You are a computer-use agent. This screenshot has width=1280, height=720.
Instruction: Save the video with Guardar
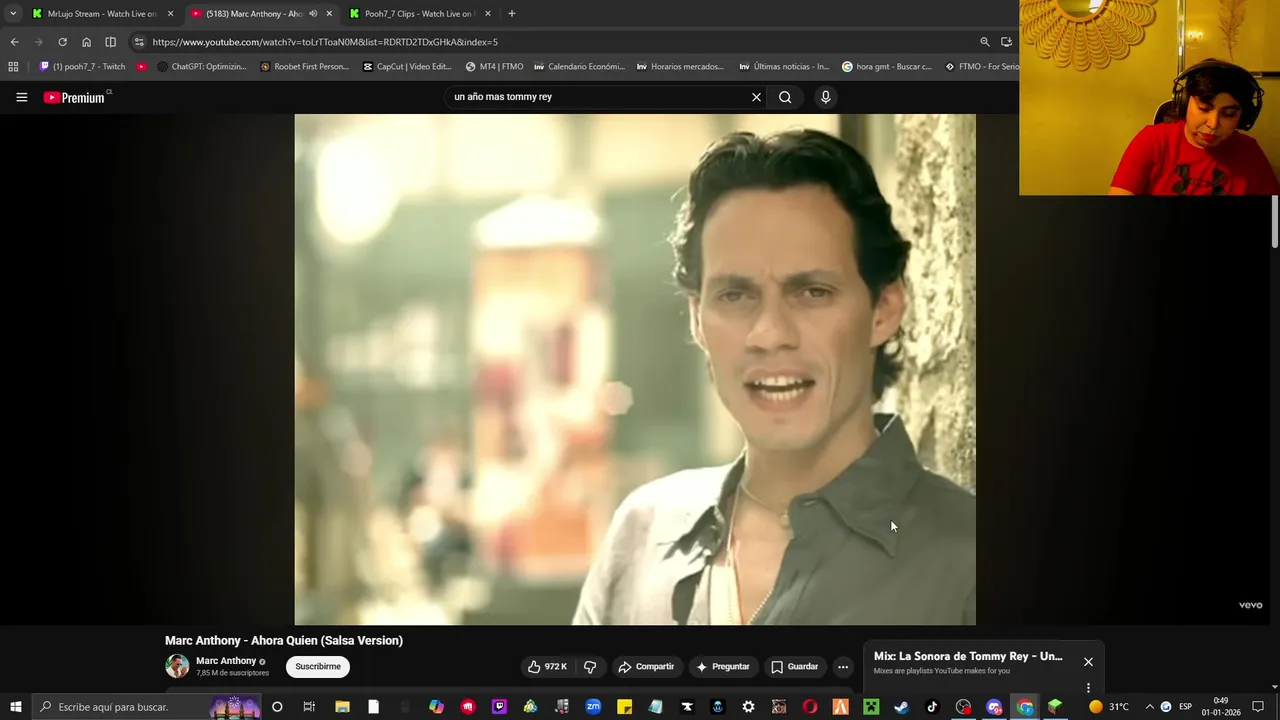click(794, 667)
